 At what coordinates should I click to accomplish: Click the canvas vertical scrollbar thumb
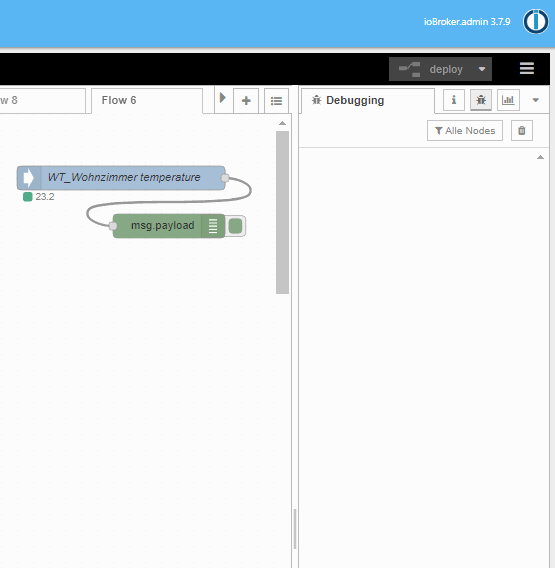coord(282,212)
